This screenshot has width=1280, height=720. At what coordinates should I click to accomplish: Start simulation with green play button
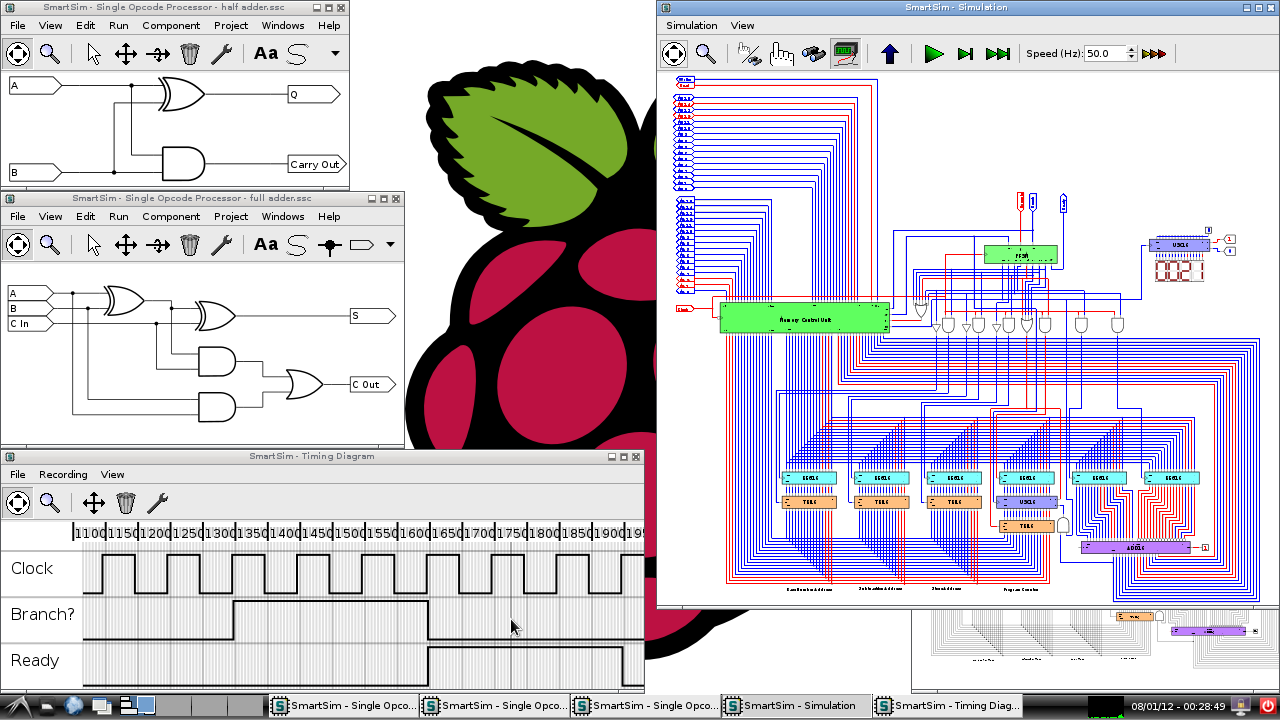934,53
